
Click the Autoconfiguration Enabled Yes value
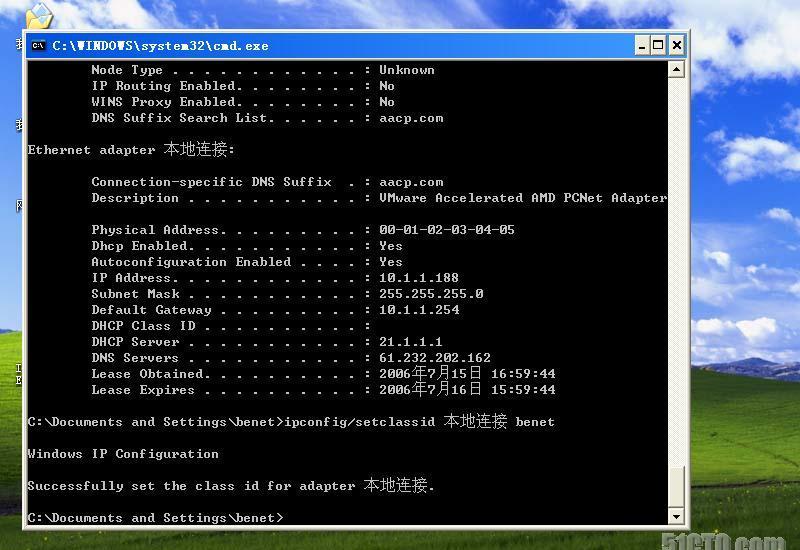coord(390,262)
